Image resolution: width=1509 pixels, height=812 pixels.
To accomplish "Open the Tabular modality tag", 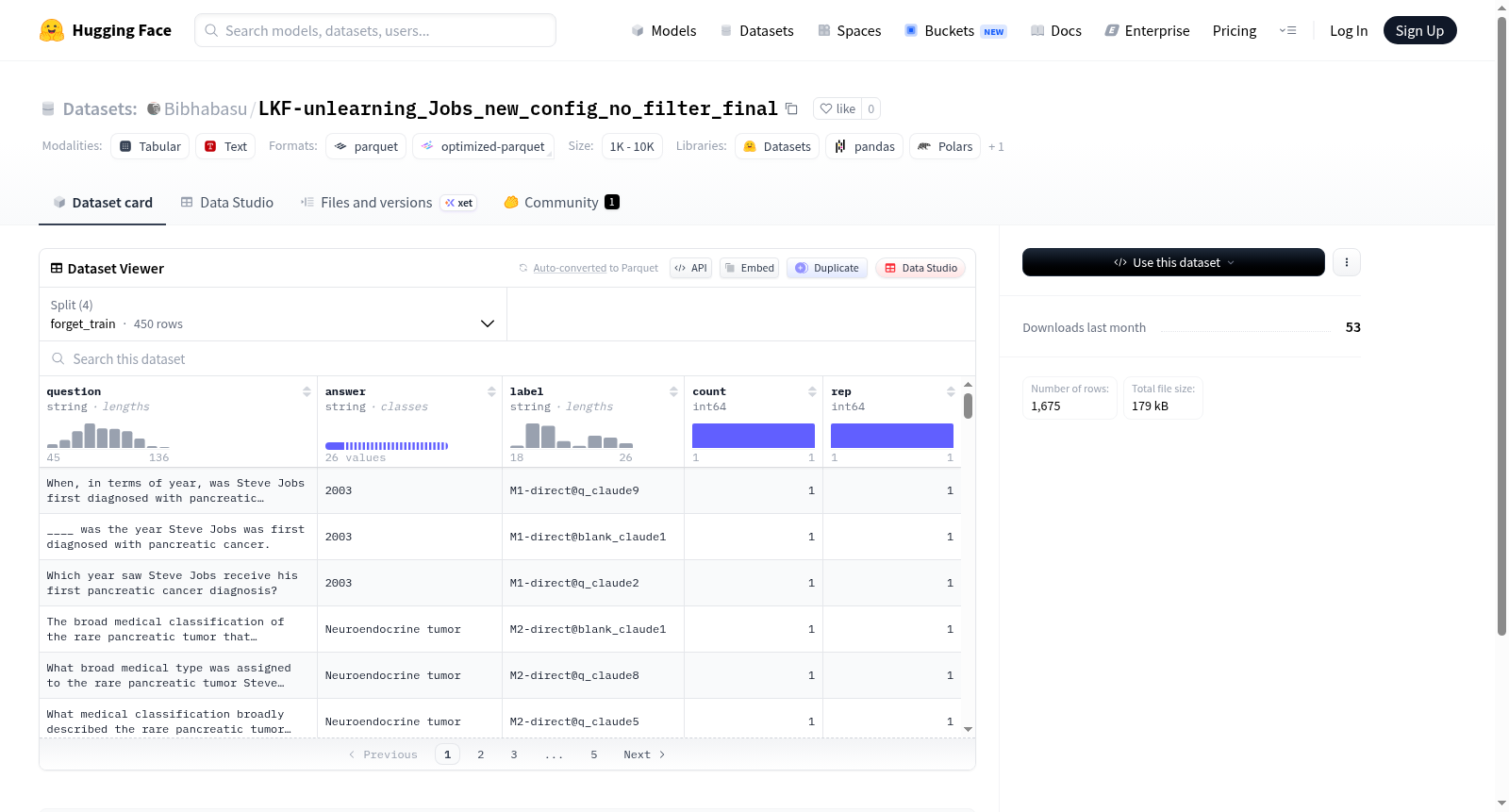I will (150, 146).
